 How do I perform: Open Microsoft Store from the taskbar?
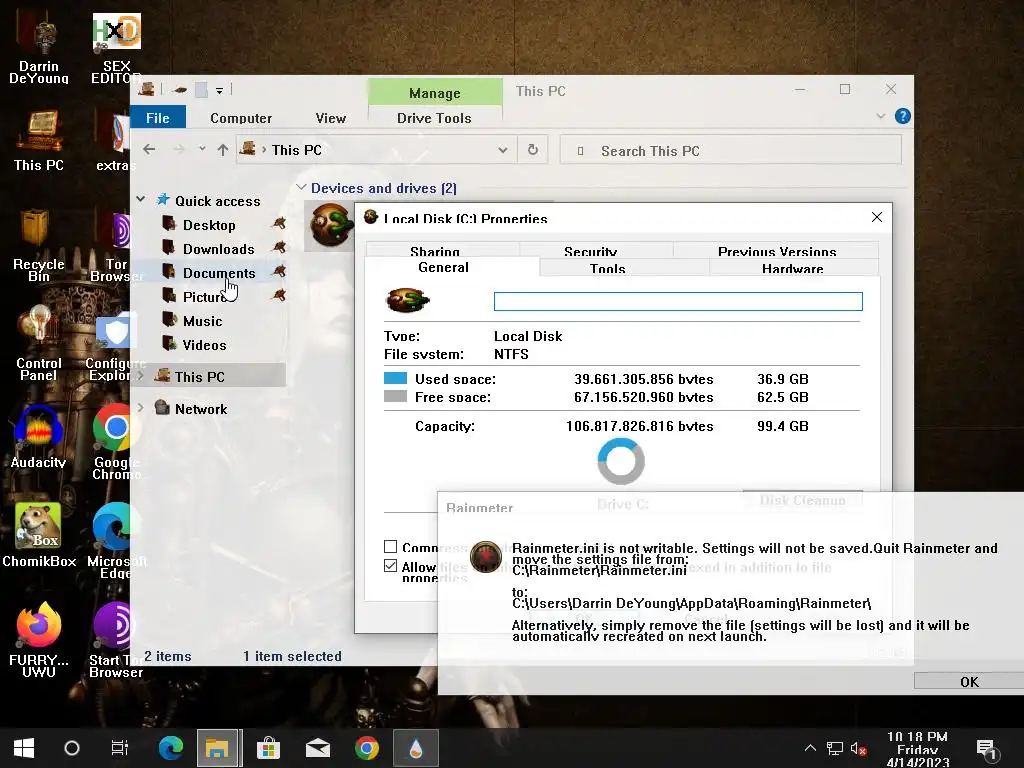point(268,748)
